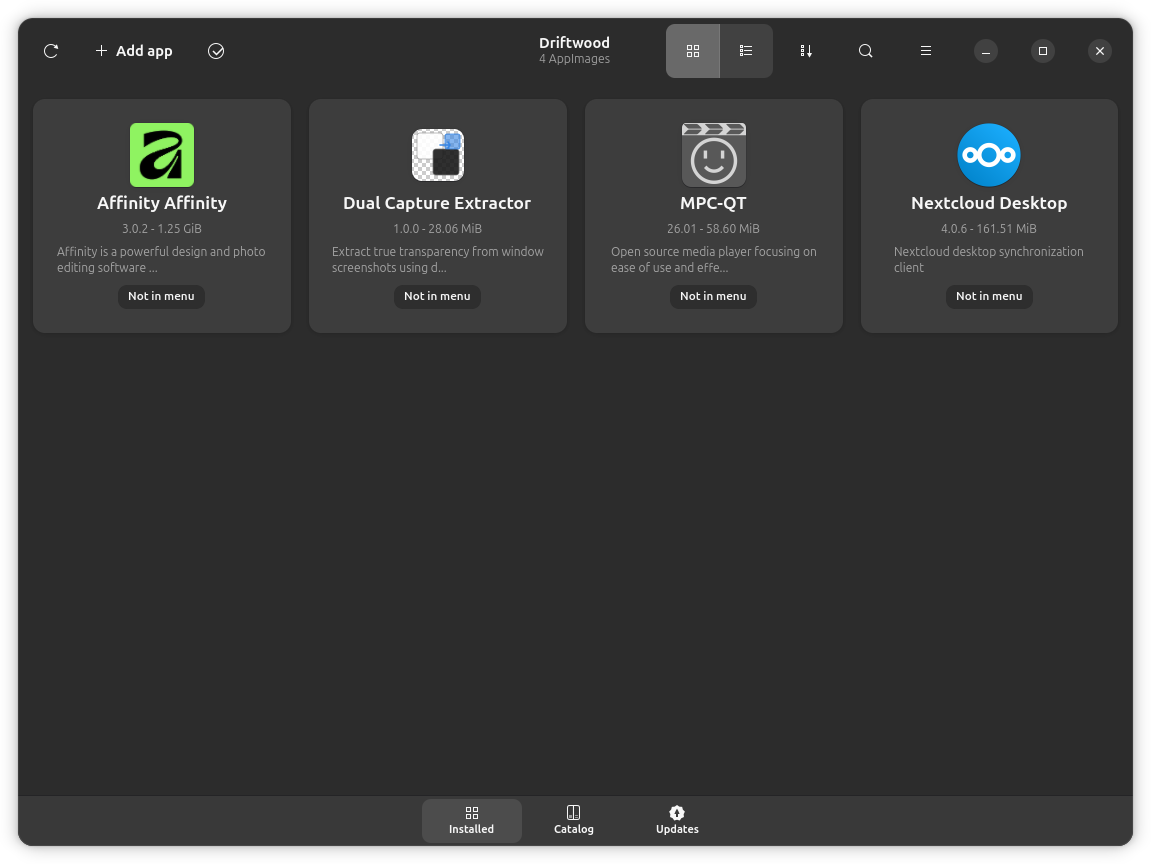Switch to the Updates tab
Image resolution: width=1151 pixels, height=864 pixels.
tap(676, 820)
